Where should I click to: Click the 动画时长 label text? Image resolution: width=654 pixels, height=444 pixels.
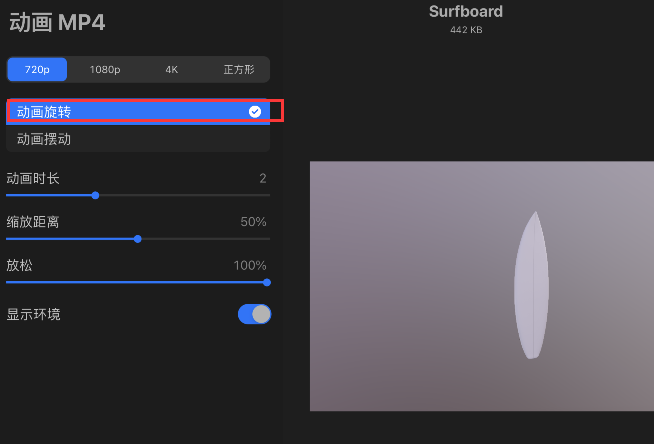[33, 179]
